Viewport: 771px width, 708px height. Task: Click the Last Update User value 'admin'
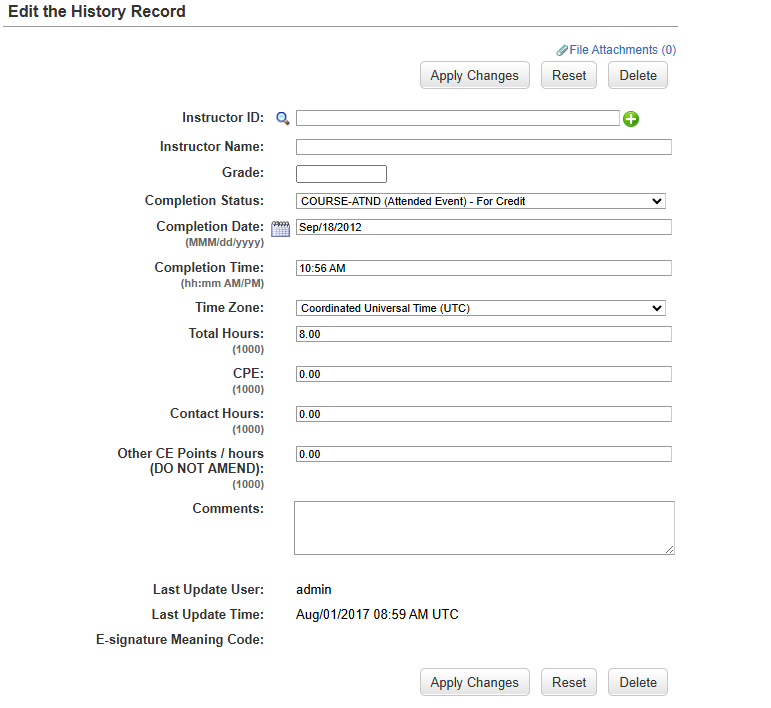pyautogui.click(x=314, y=590)
